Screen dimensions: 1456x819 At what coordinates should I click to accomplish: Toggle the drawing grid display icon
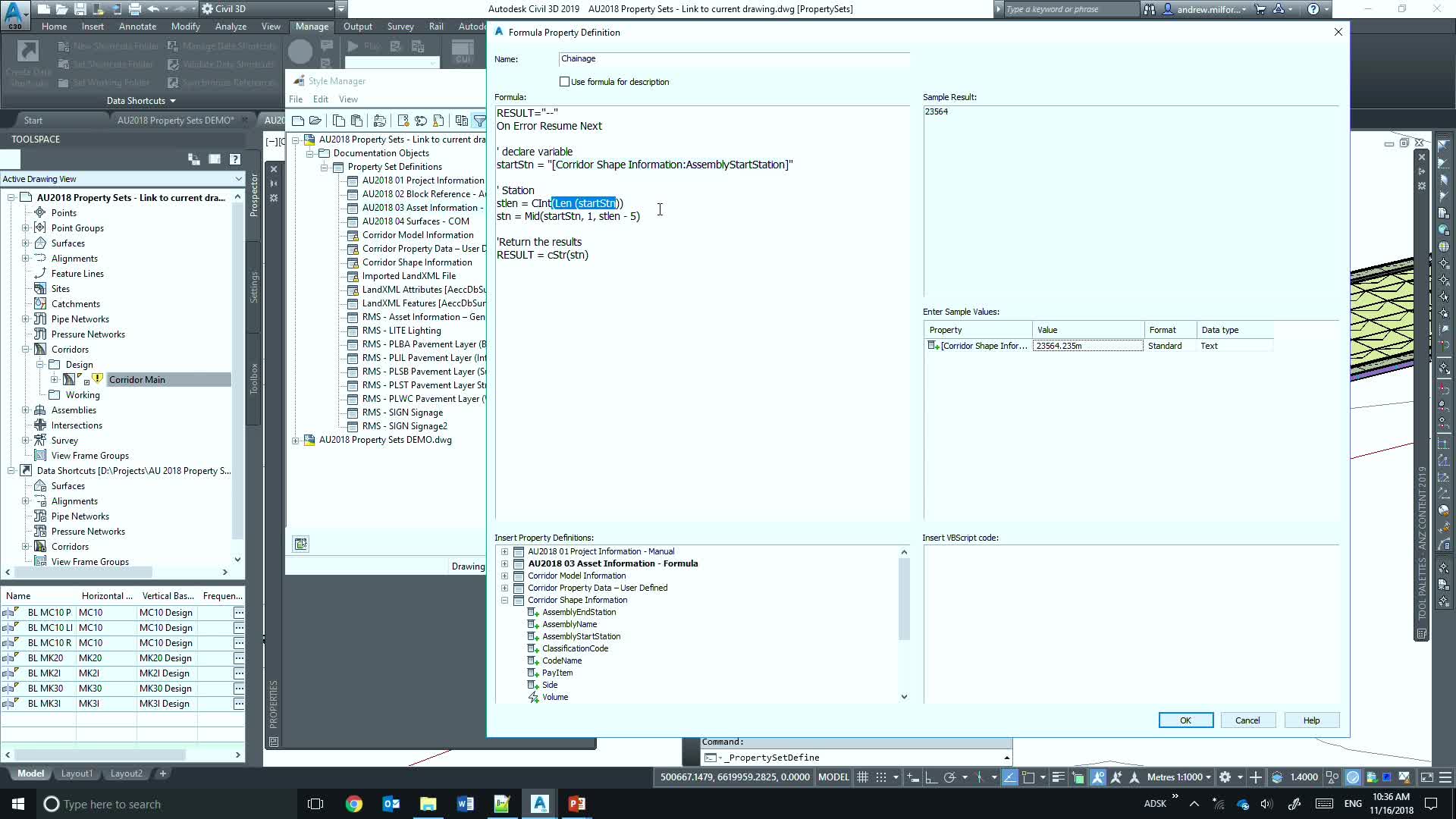coord(862,777)
